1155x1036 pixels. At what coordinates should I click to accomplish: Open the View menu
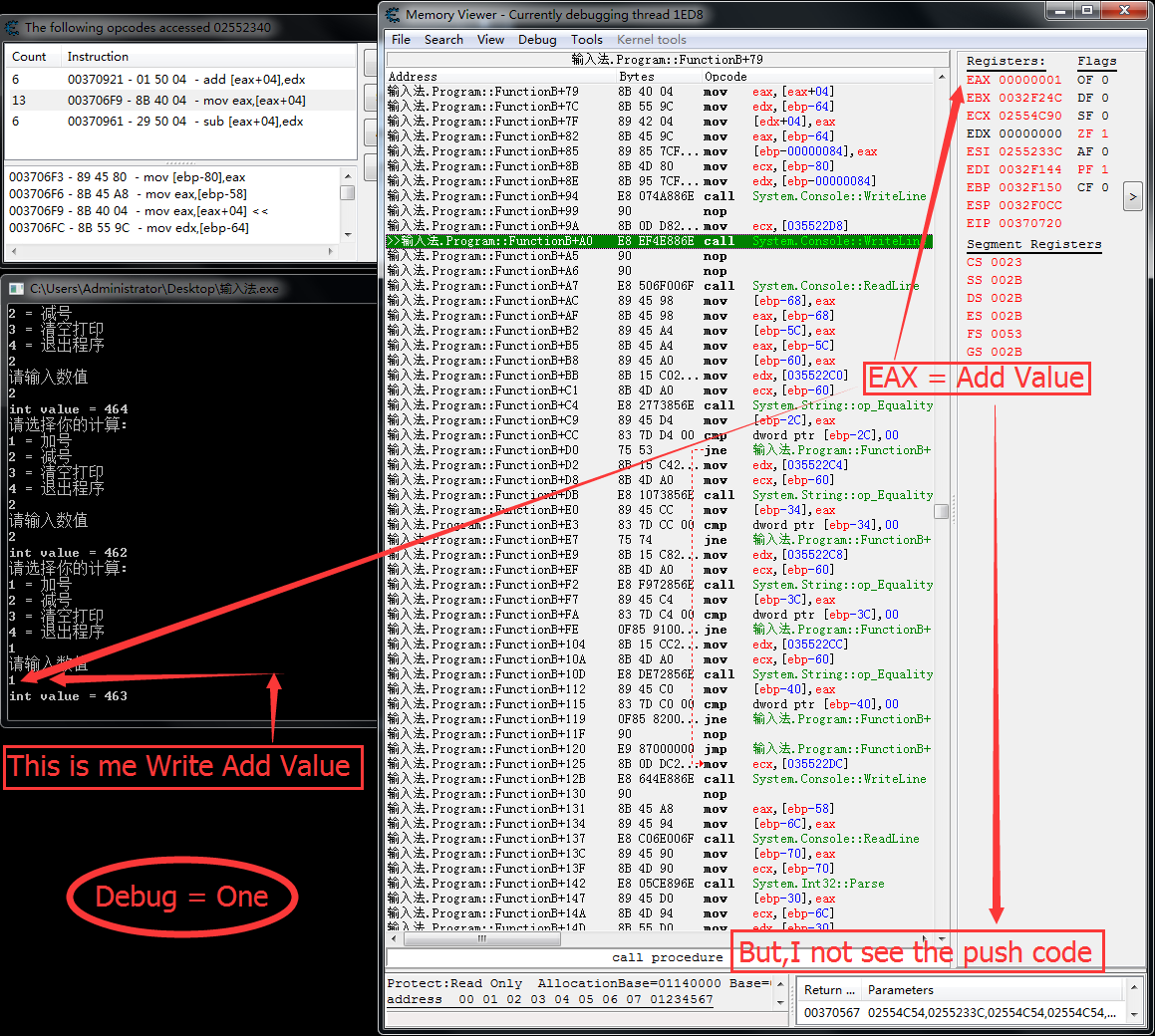tap(490, 40)
